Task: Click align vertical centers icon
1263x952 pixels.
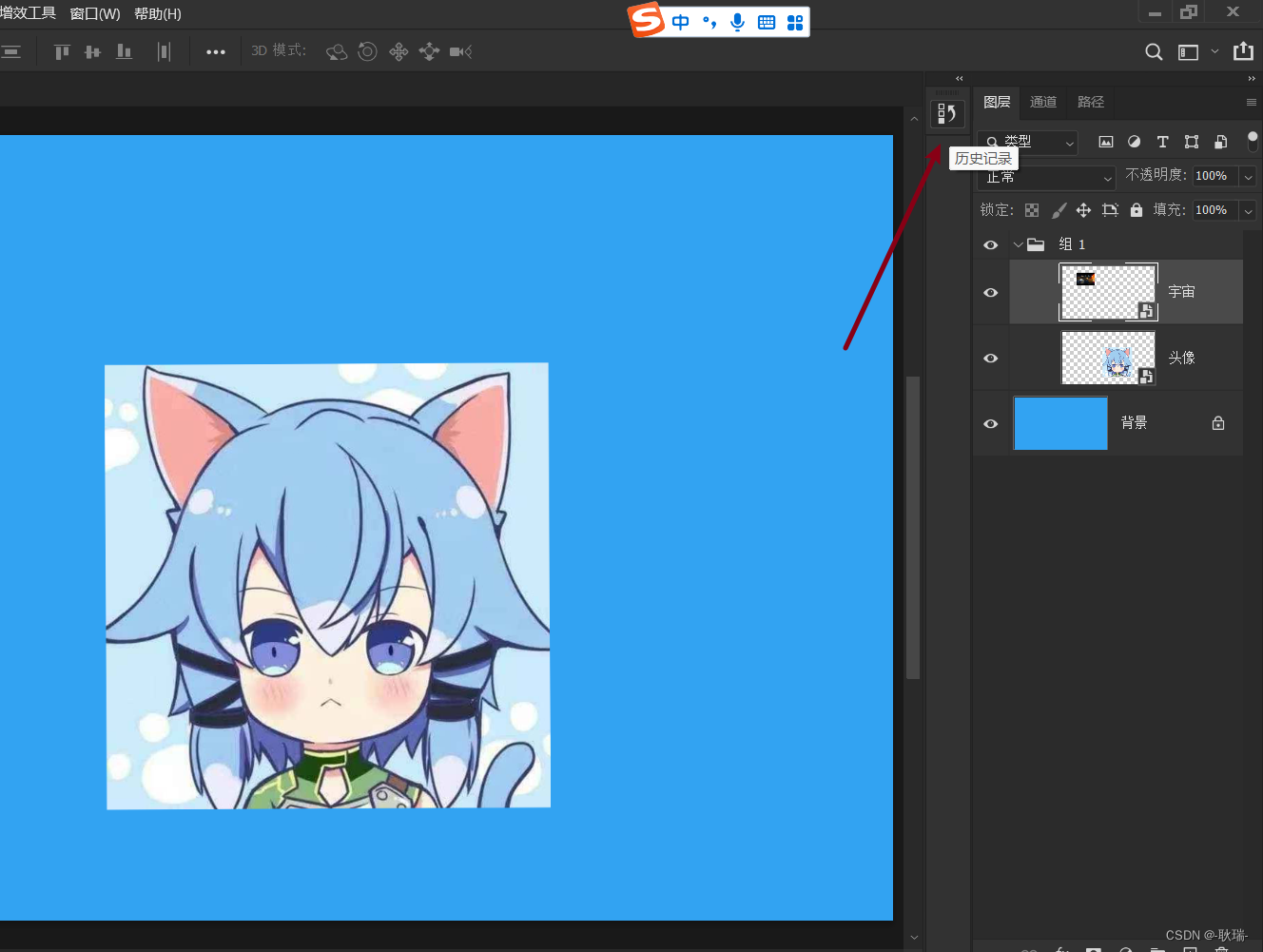Action: pyautogui.click(x=92, y=51)
